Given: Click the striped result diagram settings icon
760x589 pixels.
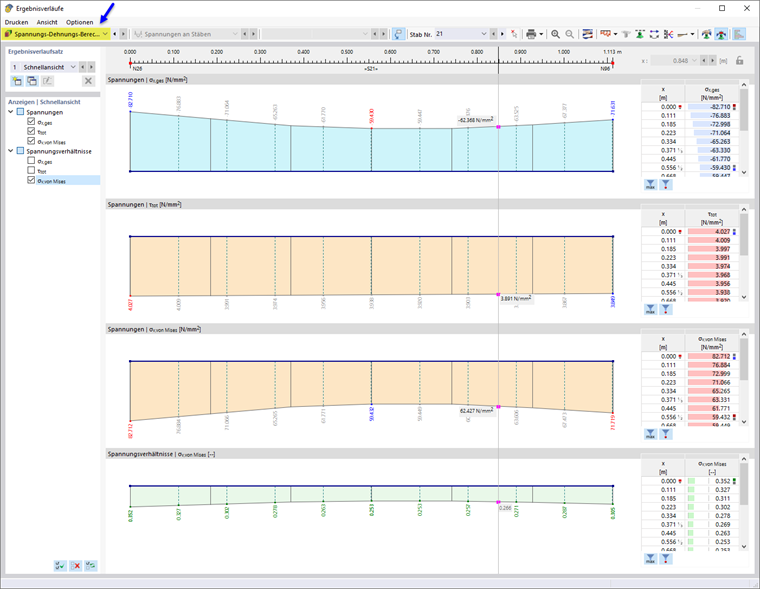Looking at the screenshot, I should [x=587, y=34].
